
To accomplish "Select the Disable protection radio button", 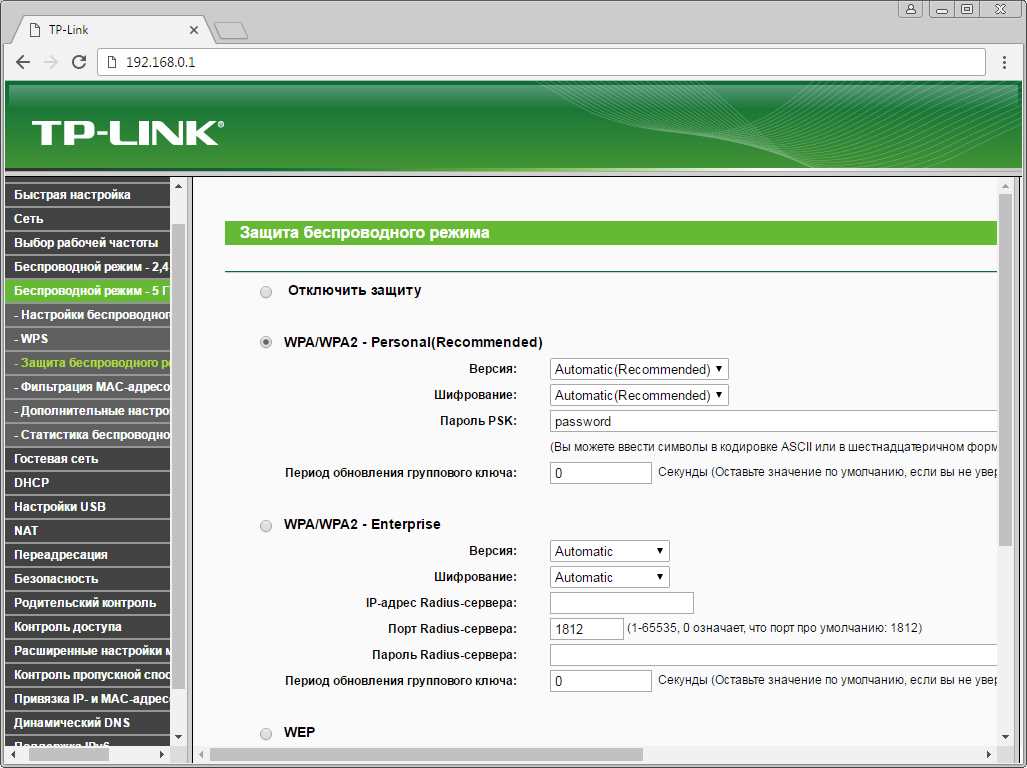I will click(x=266, y=291).
